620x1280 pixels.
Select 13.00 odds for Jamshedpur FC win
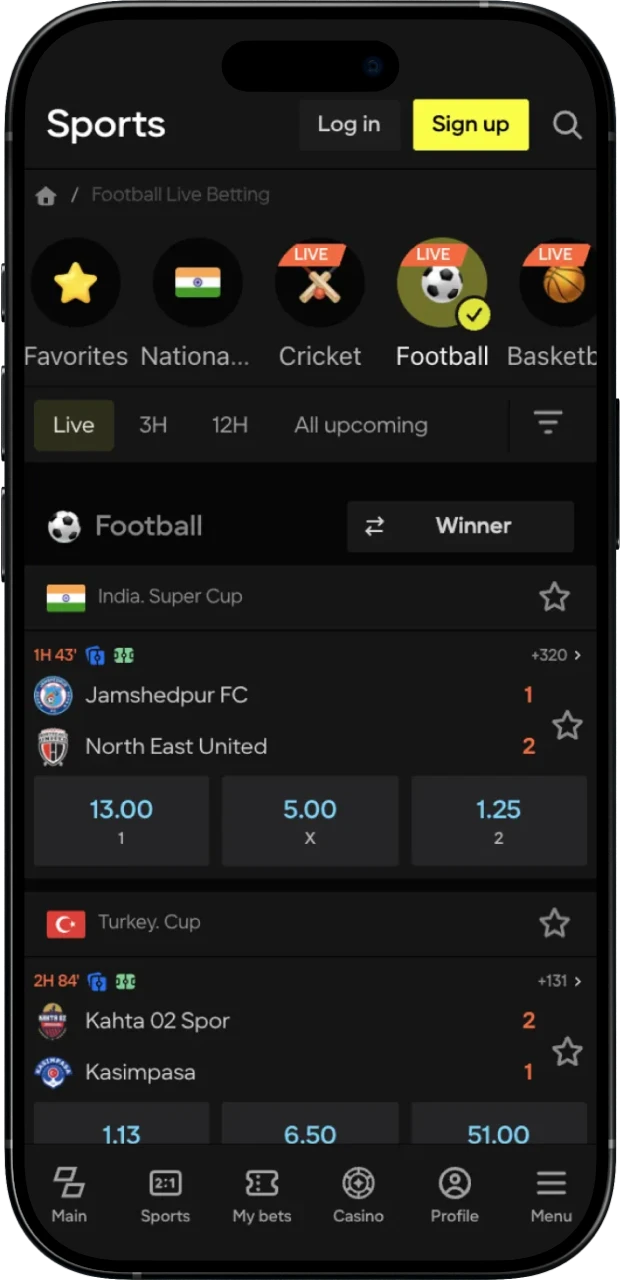[x=120, y=820]
